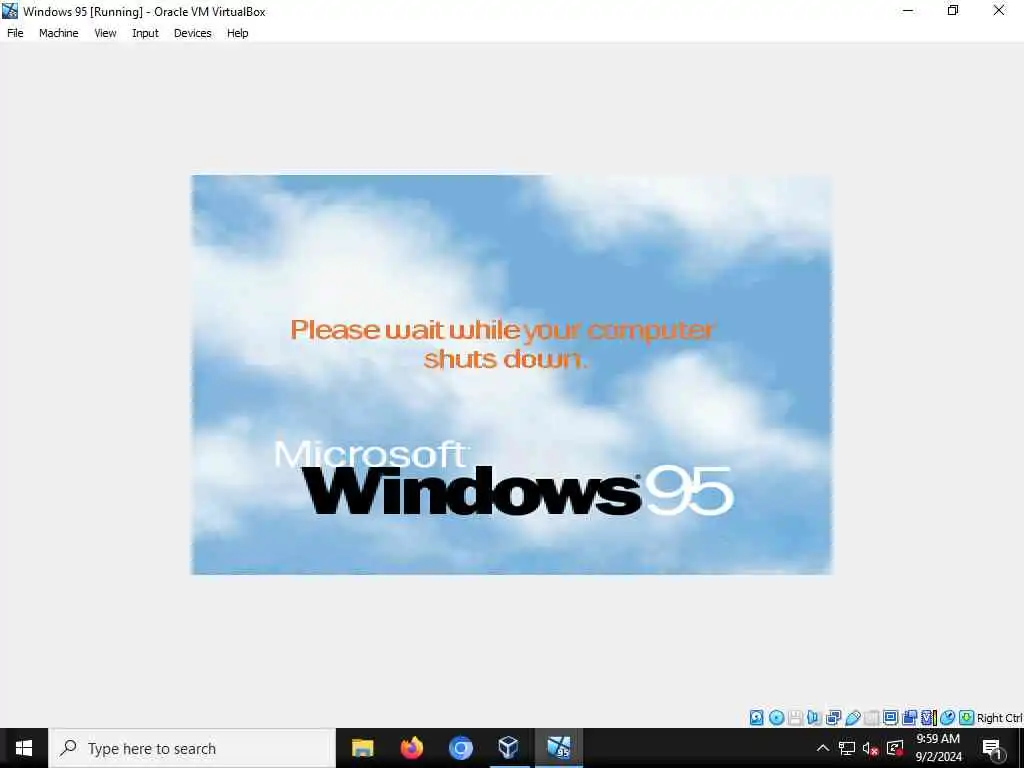Click the host network tray icon
This screenshot has height=768, width=1024.
click(x=846, y=748)
